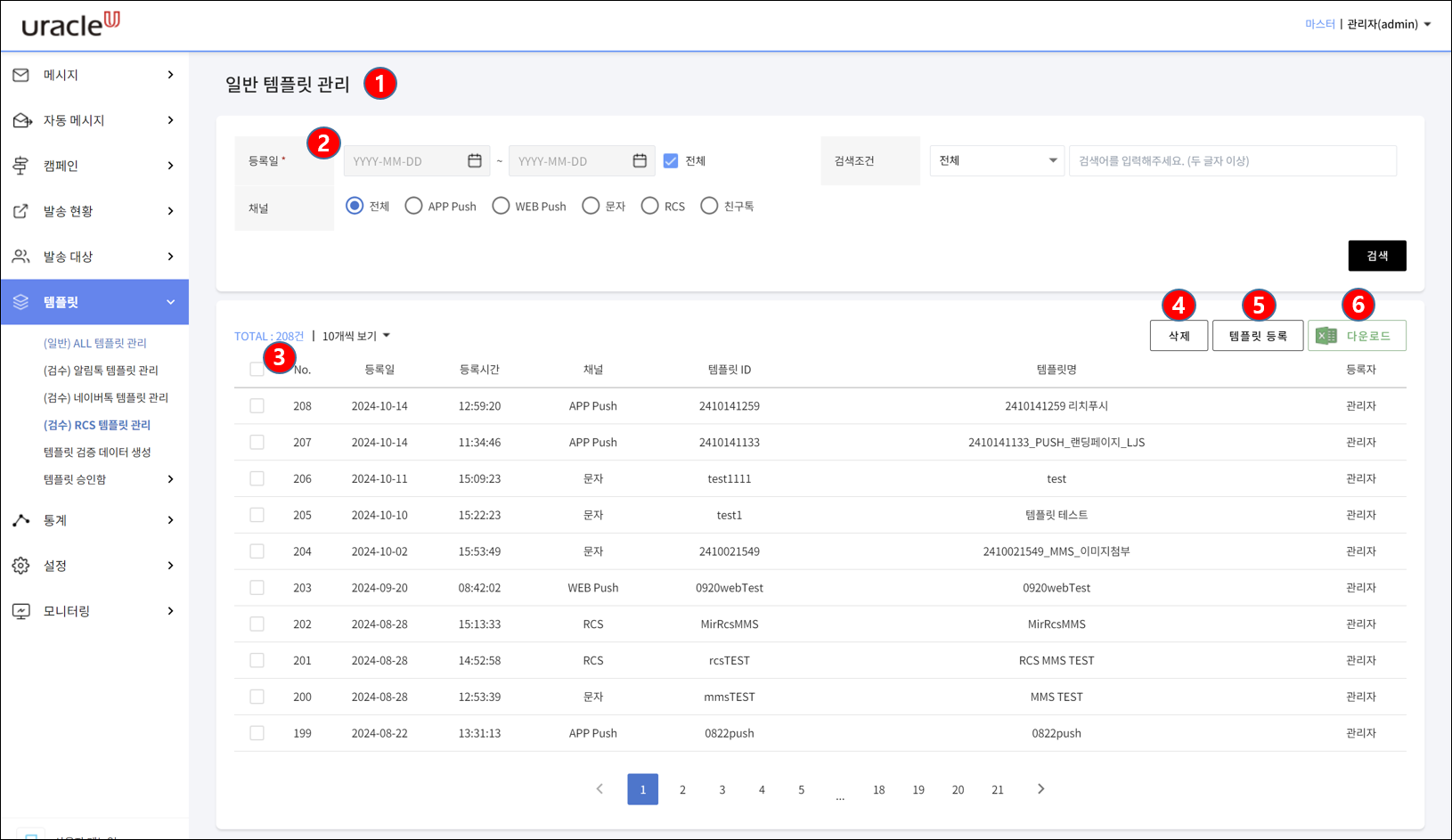The width and height of the screenshot is (1452, 840).
Task: Go to page 2
Action: click(x=682, y=789)
